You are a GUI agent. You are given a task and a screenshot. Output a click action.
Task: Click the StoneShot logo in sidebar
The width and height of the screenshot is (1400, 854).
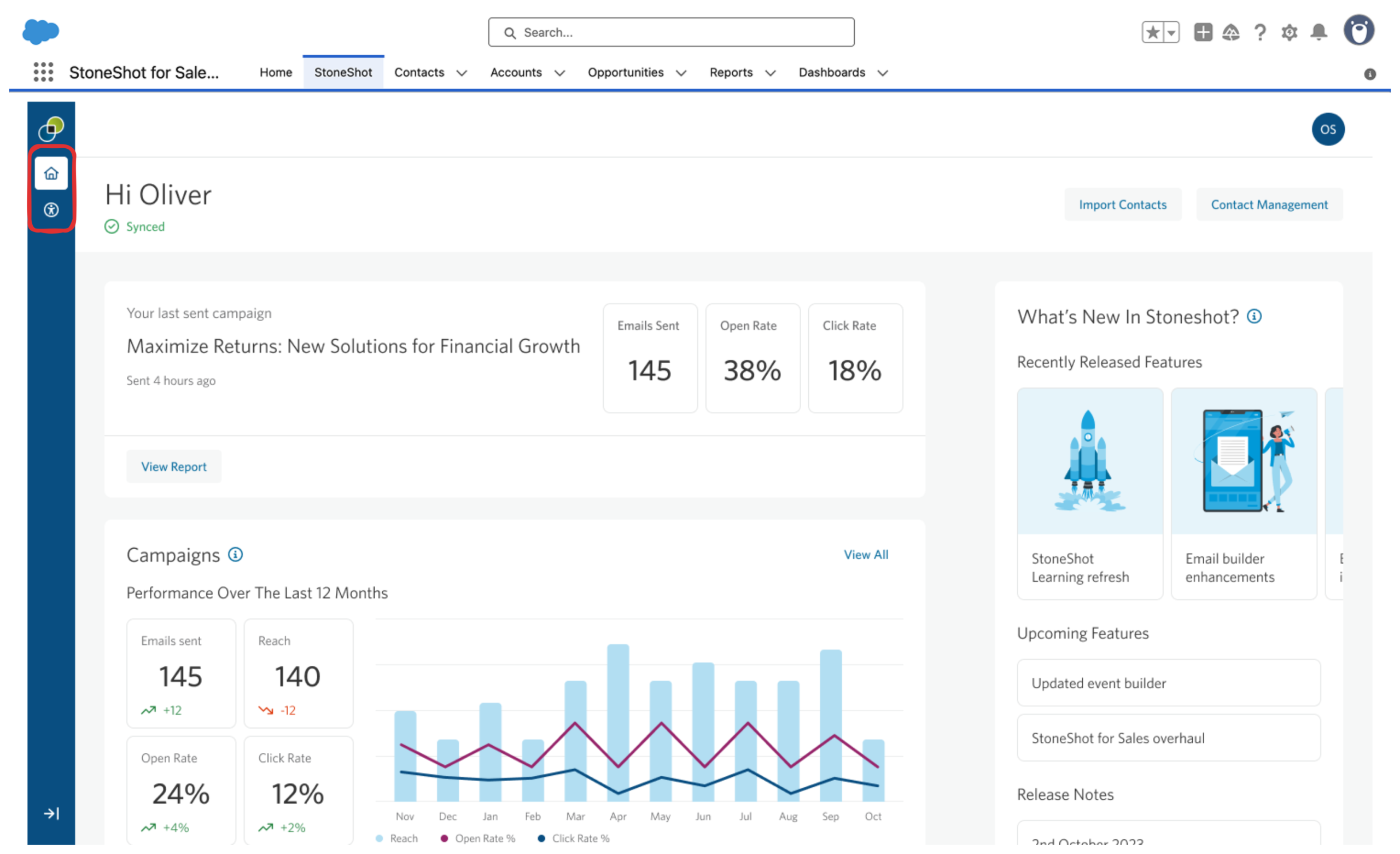point(51,129)
